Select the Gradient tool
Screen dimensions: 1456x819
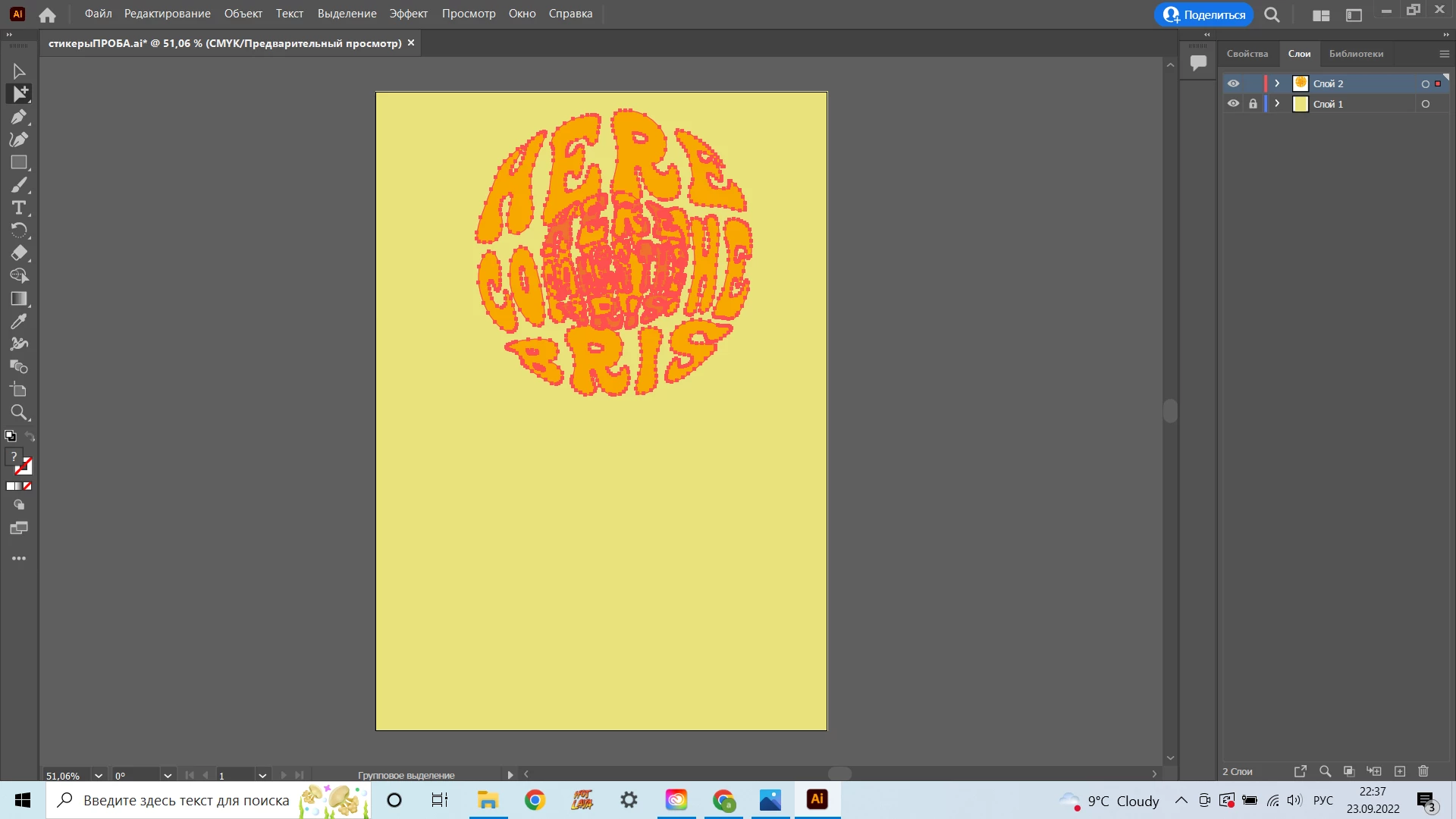[19, 299]
